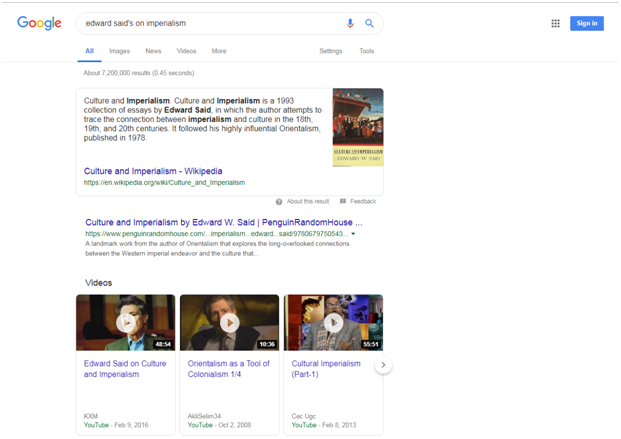
Task: Open the More tab menu
Action: tap(219, 51)
